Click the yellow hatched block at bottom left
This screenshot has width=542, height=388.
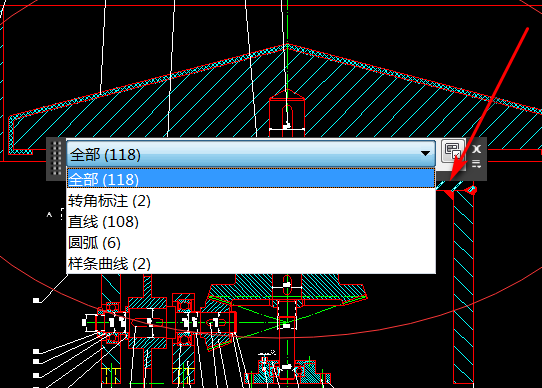tap(111, 376)
